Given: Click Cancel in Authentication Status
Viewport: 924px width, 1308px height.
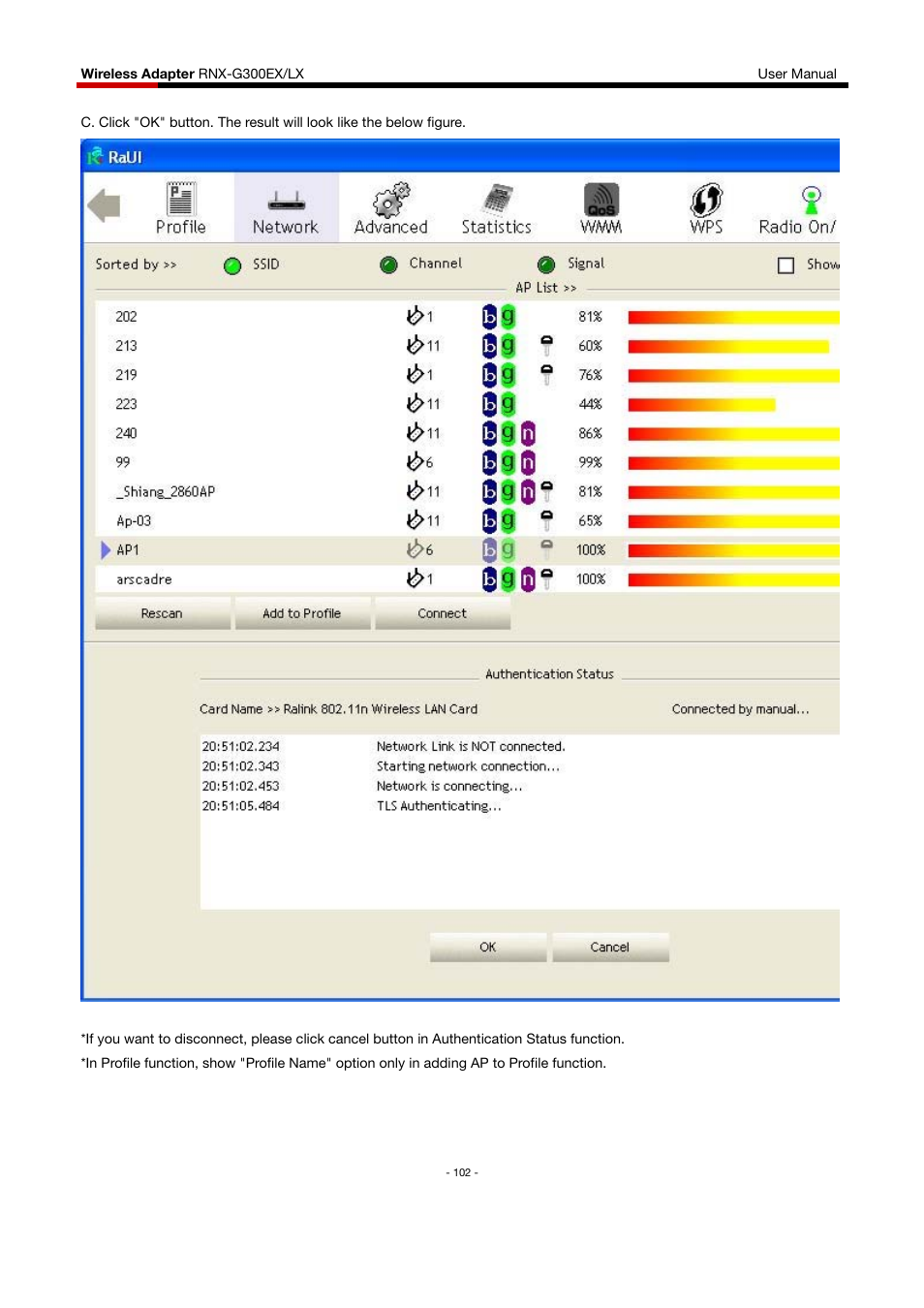Looking at the screenshot, I should point(610,947).
